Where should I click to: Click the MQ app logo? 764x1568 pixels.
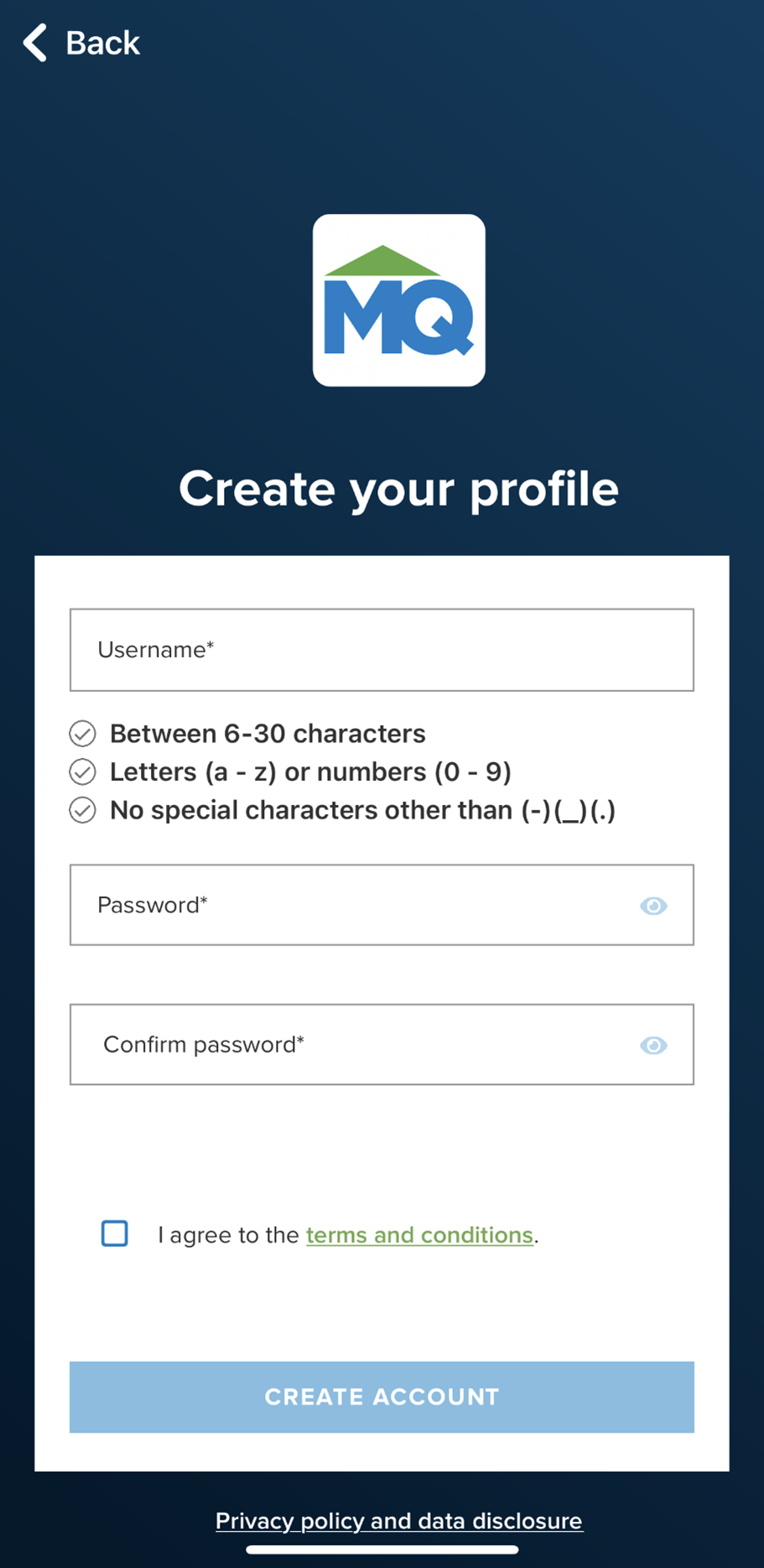399,300
